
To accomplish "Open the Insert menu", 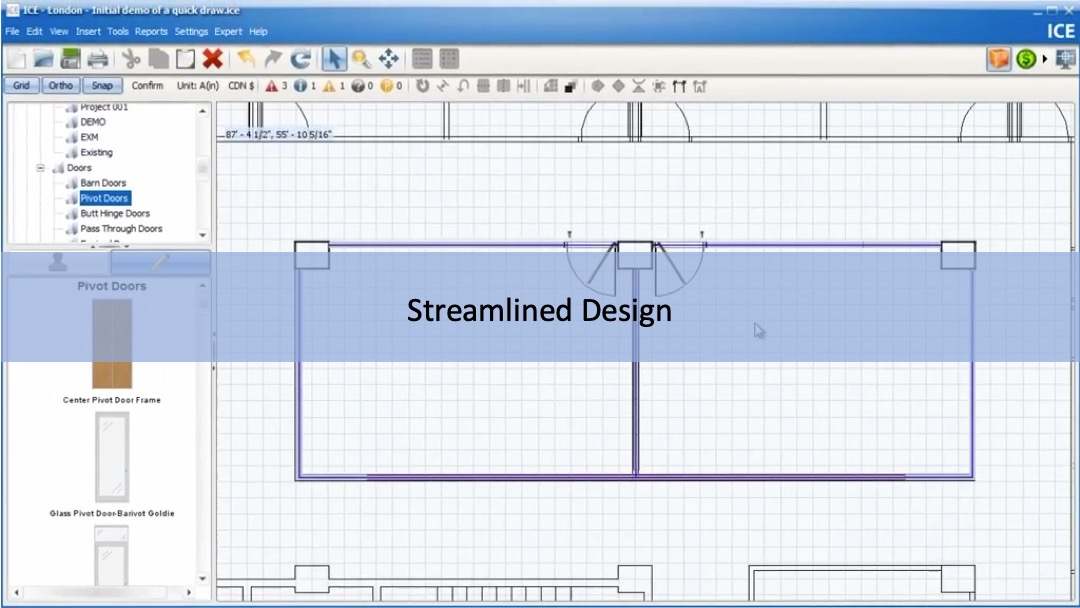I will coord(88,32).
